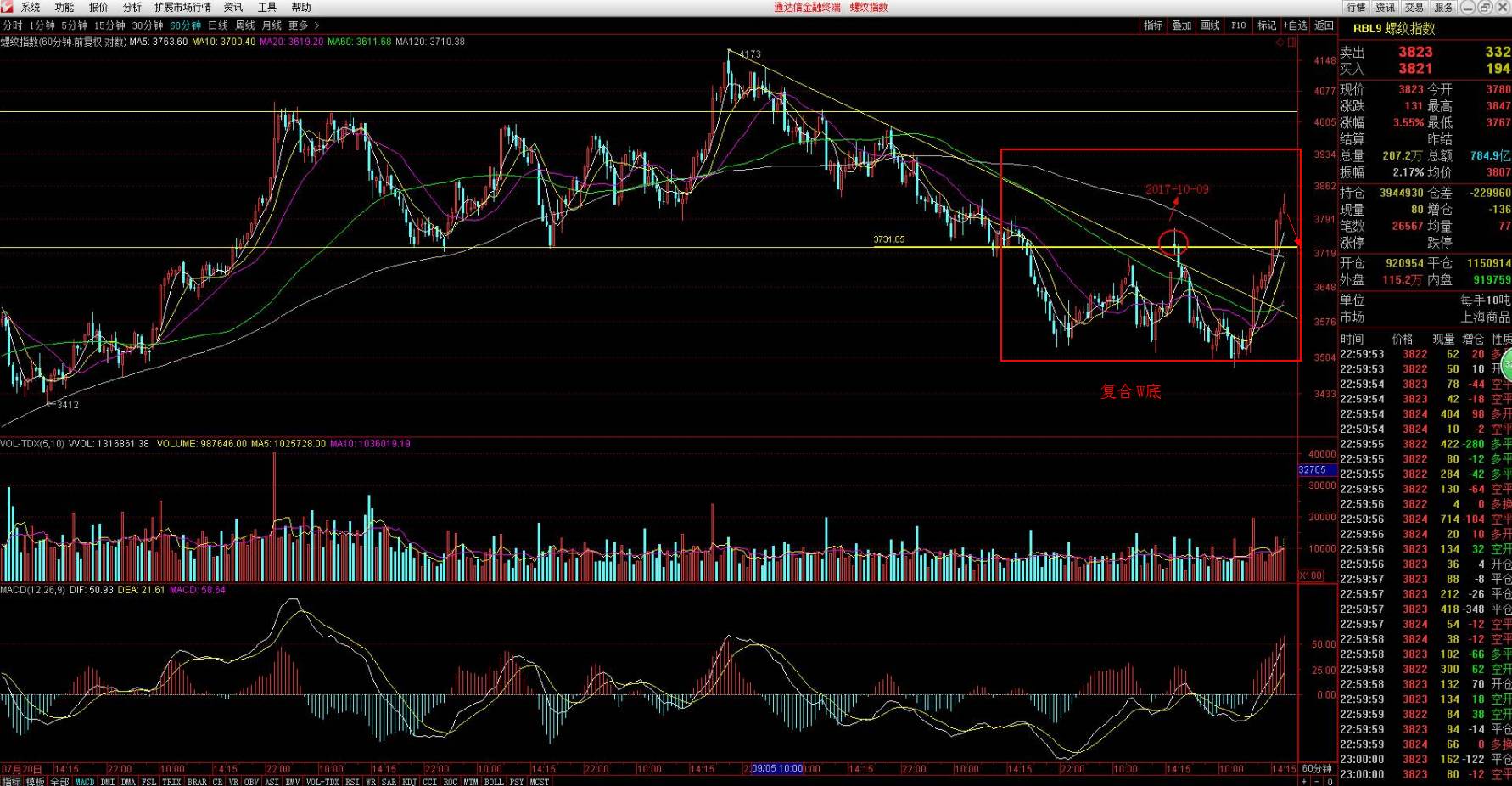Select the OBV indicator
The image size is (1512, 786).
point(251,781)
